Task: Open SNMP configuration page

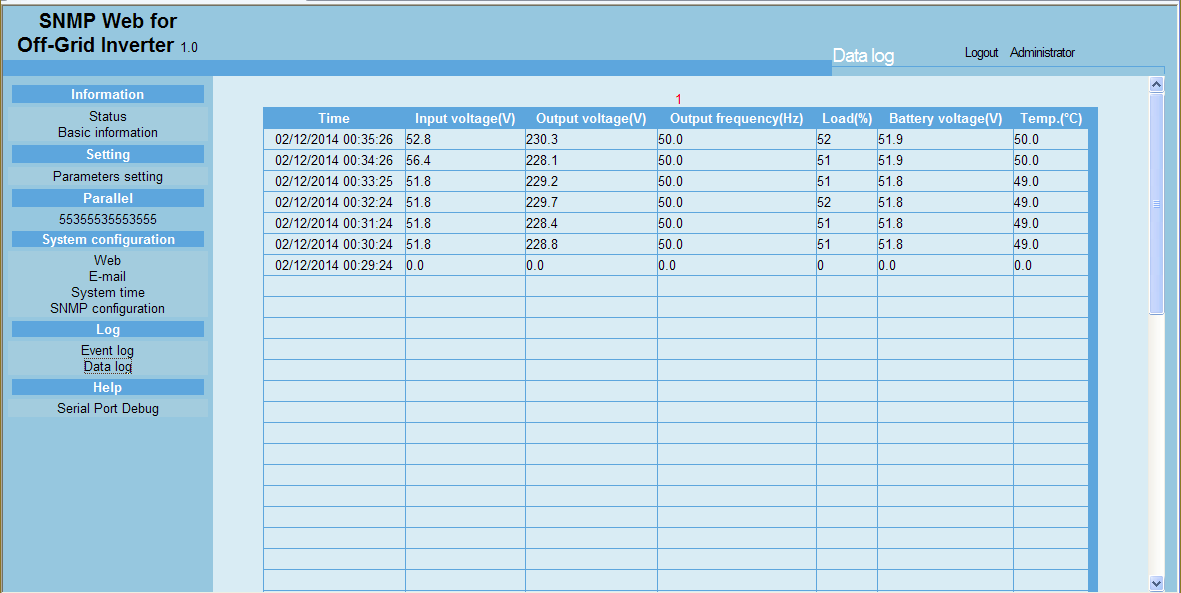Action: [x=108, y=308]
